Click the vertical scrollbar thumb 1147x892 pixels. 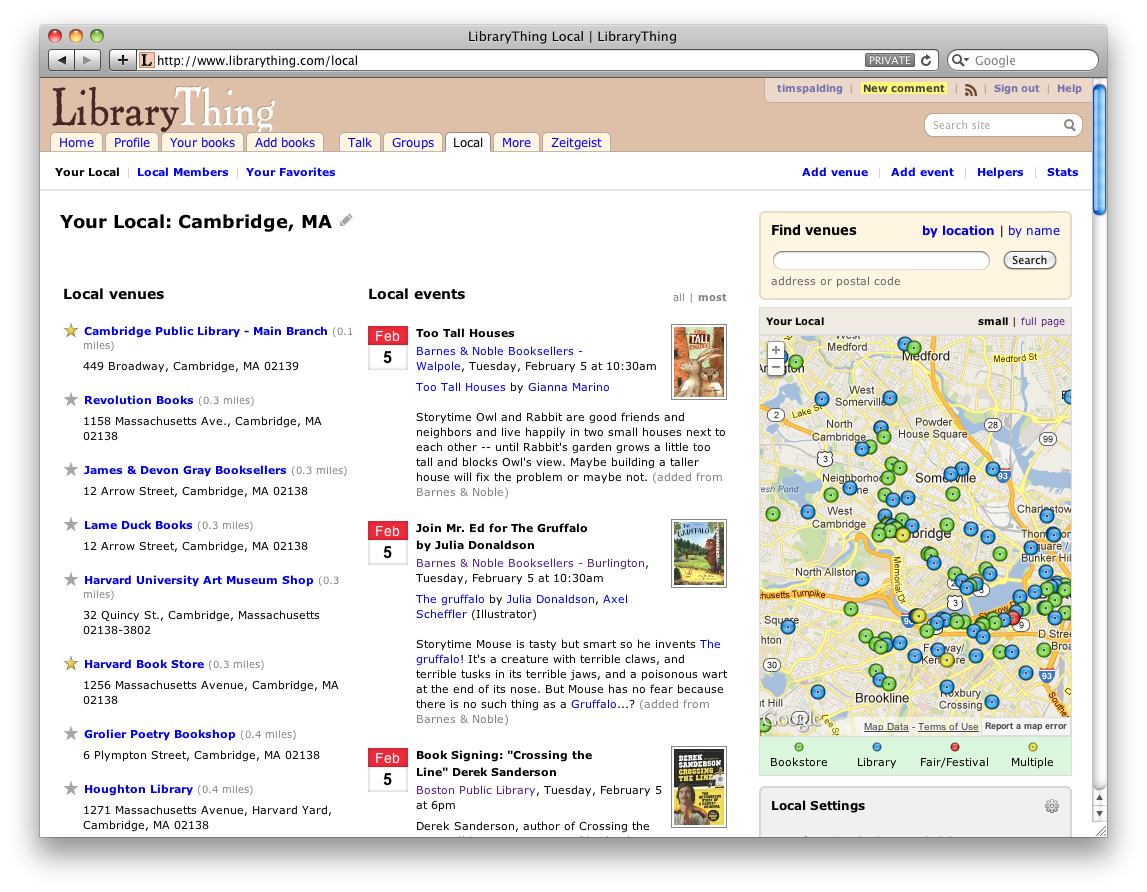coord(1099,150)
